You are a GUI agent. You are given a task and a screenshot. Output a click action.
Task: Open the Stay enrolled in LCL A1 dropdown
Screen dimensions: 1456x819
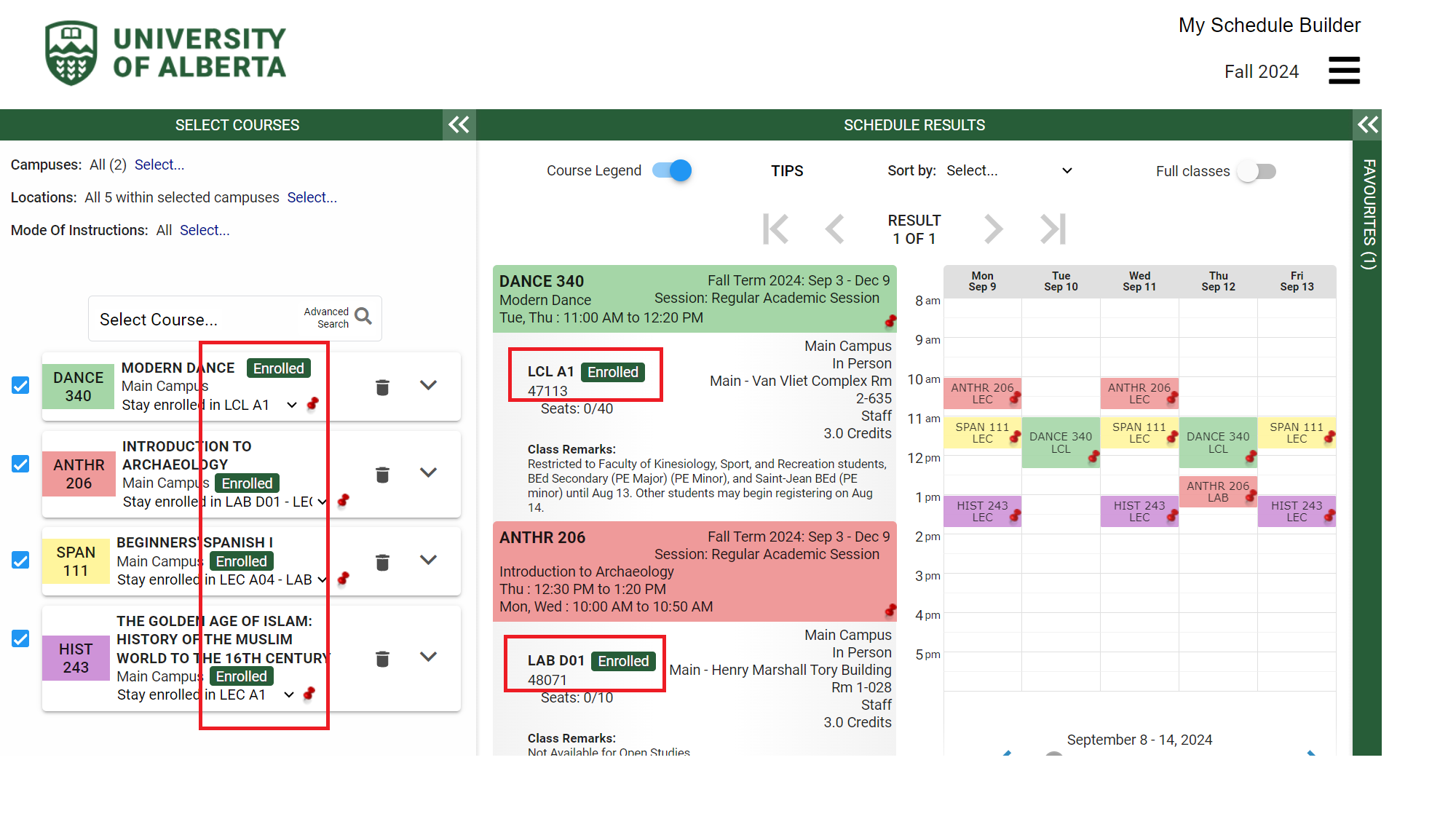tap(292, 405)
